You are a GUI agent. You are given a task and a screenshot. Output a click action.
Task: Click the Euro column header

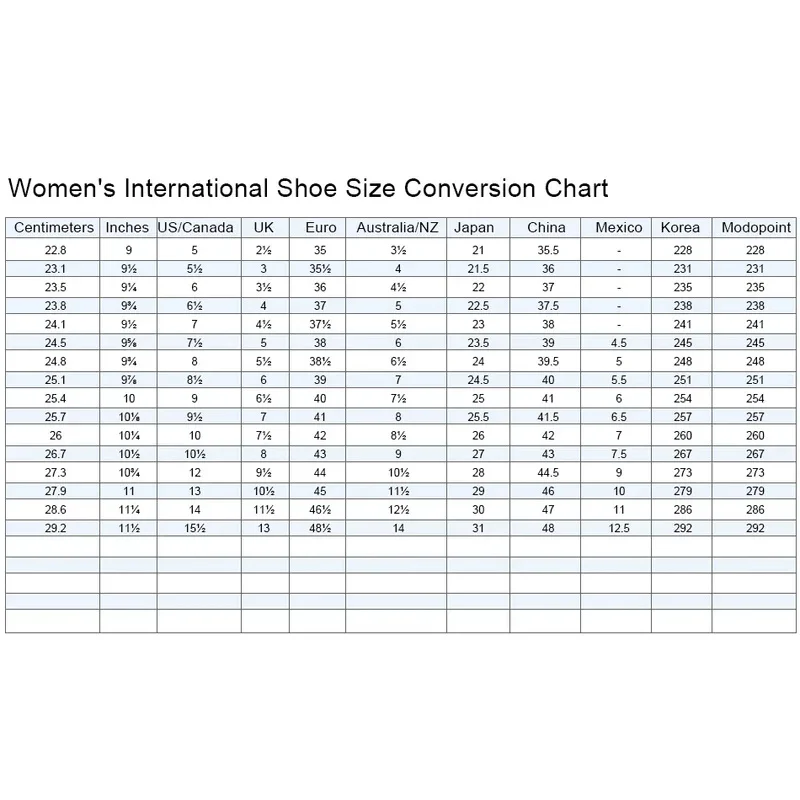pyautogui.click(x=320, y=227)
